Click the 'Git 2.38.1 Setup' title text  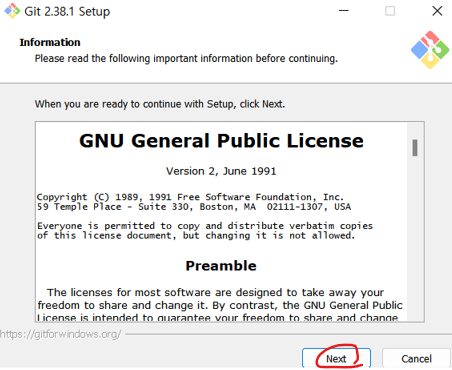67,12
